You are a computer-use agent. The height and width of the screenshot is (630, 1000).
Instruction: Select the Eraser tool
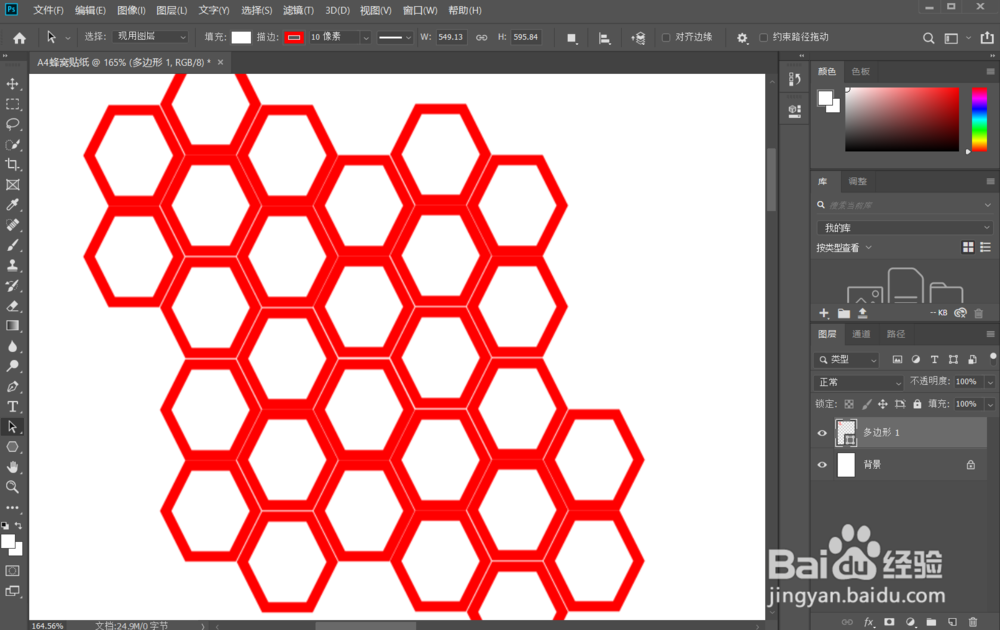point(12,306)
